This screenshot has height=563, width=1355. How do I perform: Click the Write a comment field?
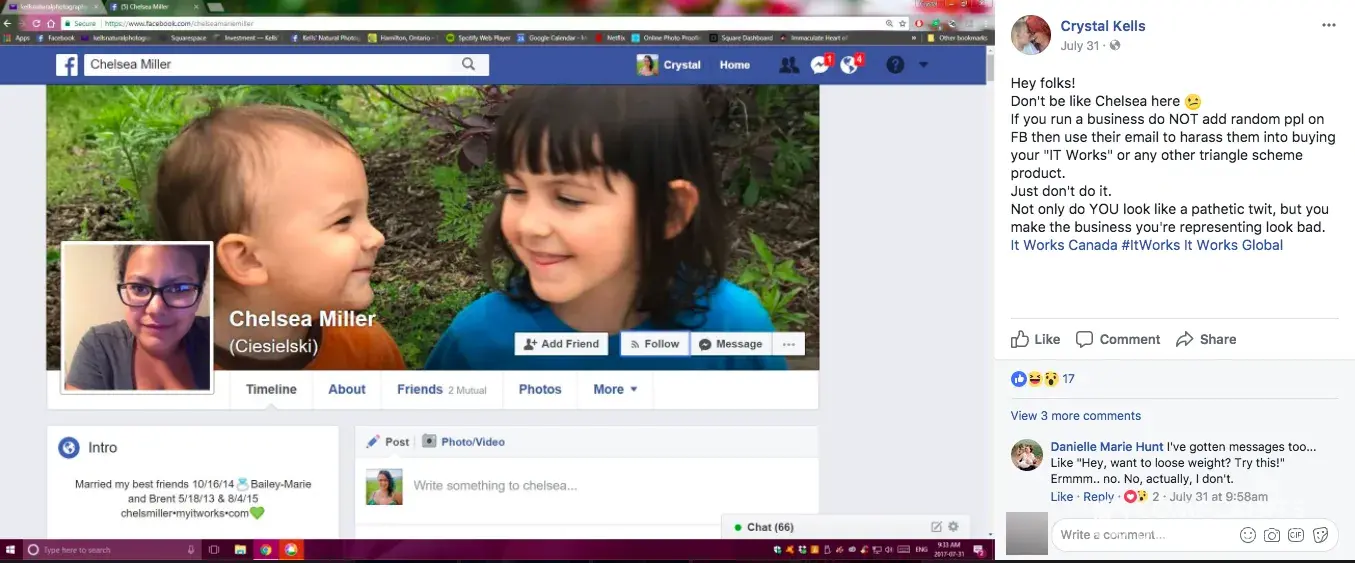(1140, 535)
